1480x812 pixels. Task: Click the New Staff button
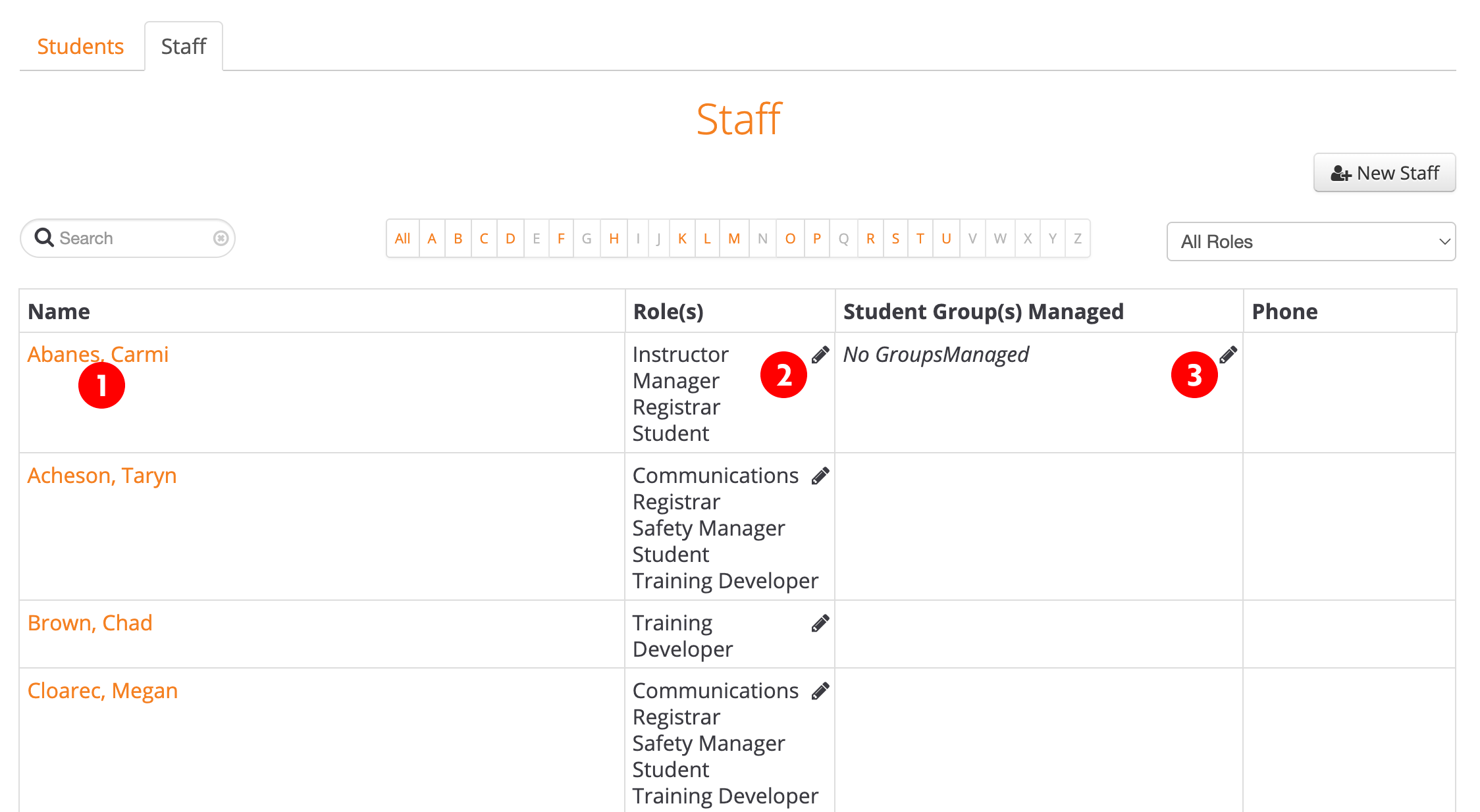pos(1384,173)
